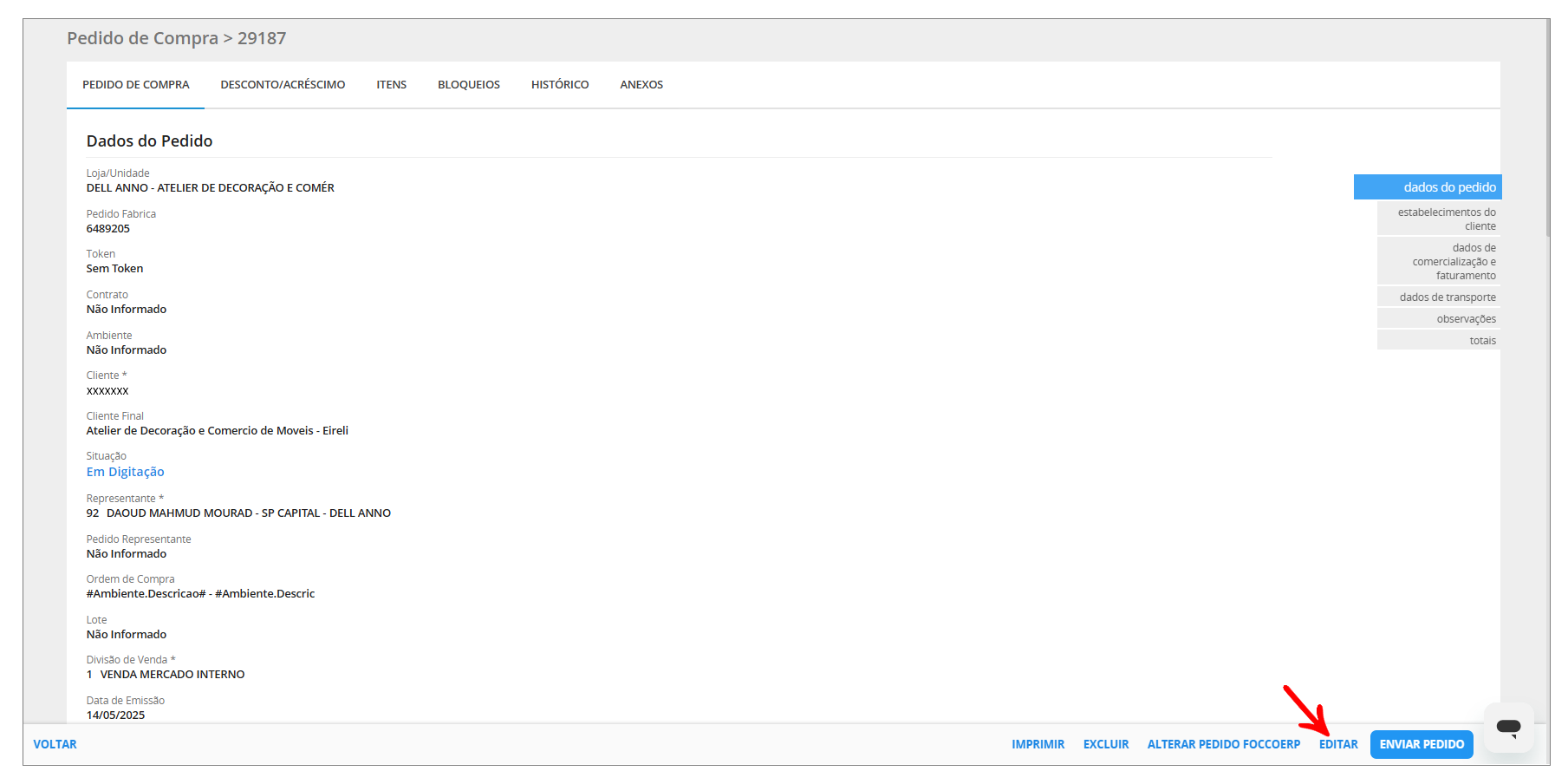Jump to the dados de transporte section
Screen dimensions: 1568x784
1439,297
